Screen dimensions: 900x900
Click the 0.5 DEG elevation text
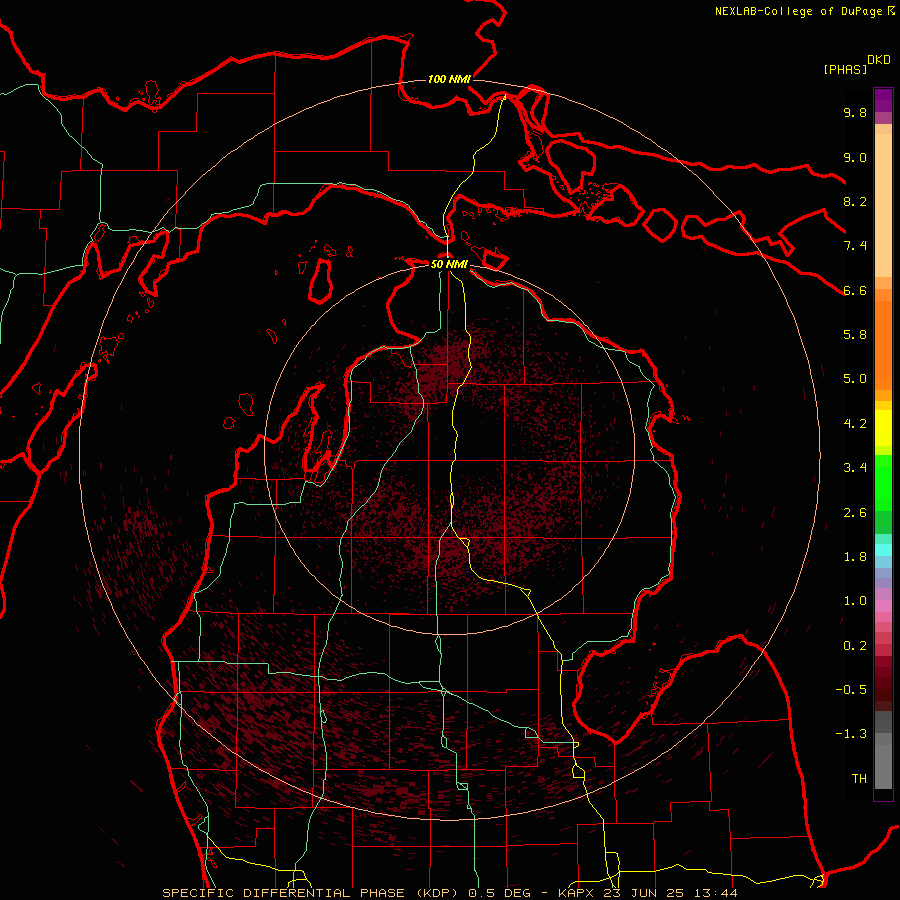[x=499, y=893]
